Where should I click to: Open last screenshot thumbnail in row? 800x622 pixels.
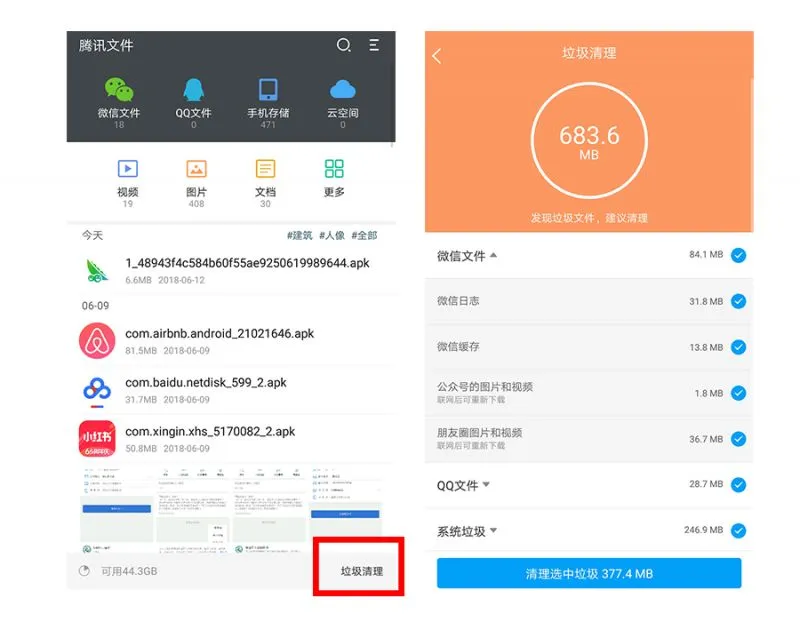pos(346,509)
